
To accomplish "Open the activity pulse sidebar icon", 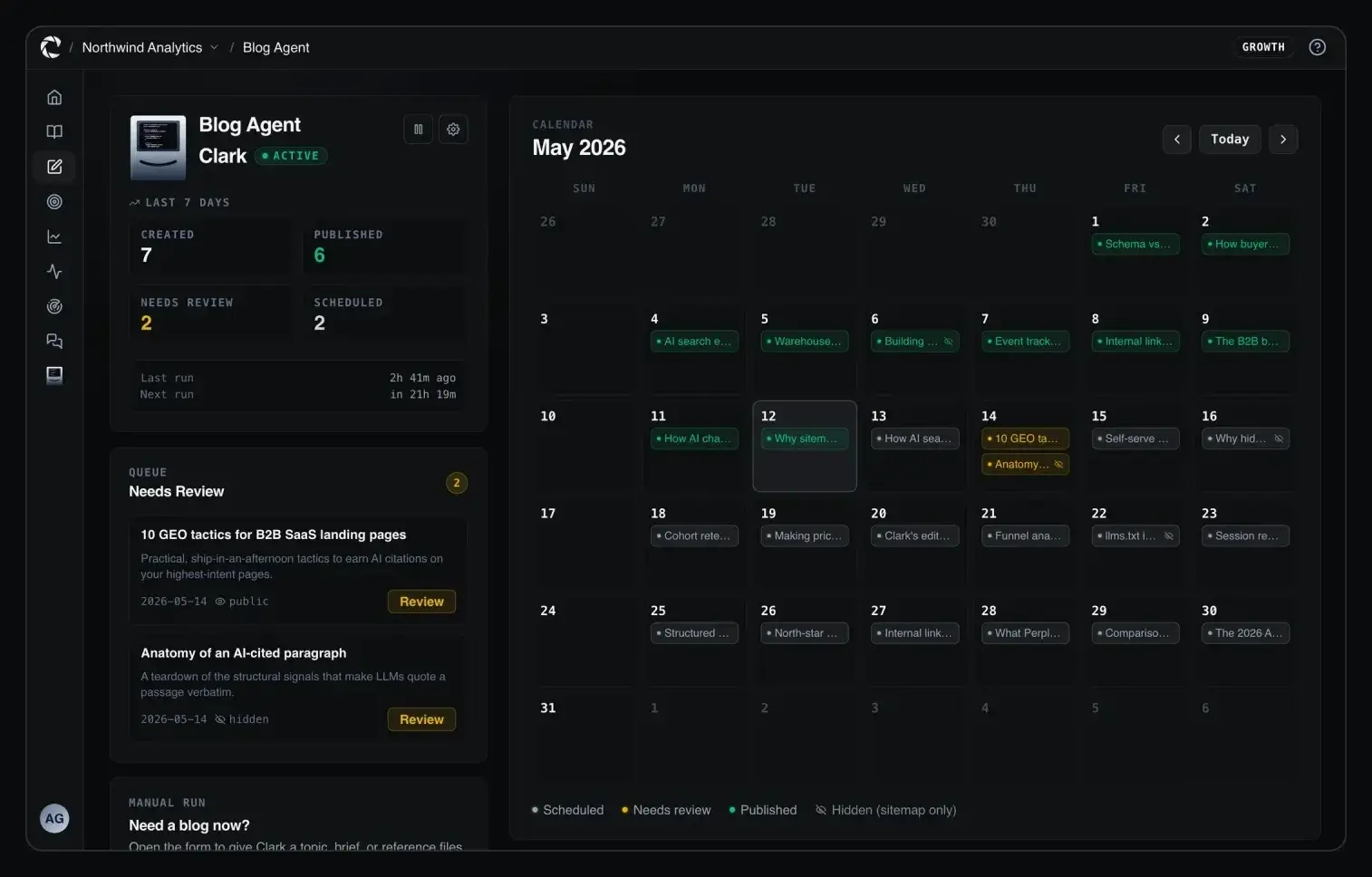I will click(54, 272).
